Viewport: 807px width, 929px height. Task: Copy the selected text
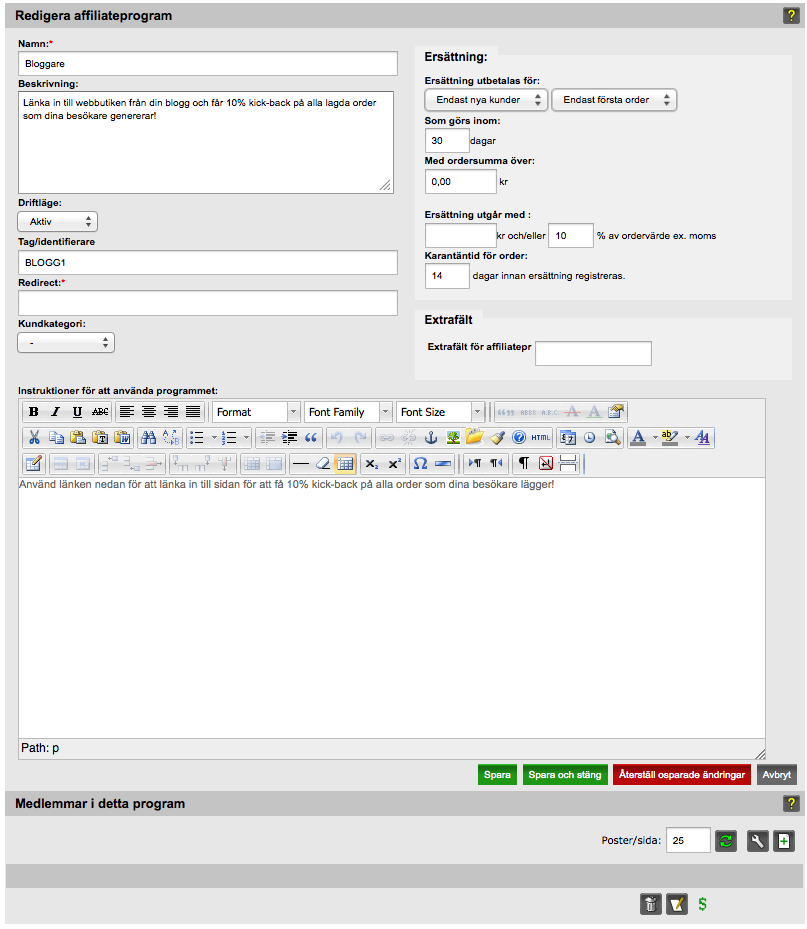pos(56,438)
